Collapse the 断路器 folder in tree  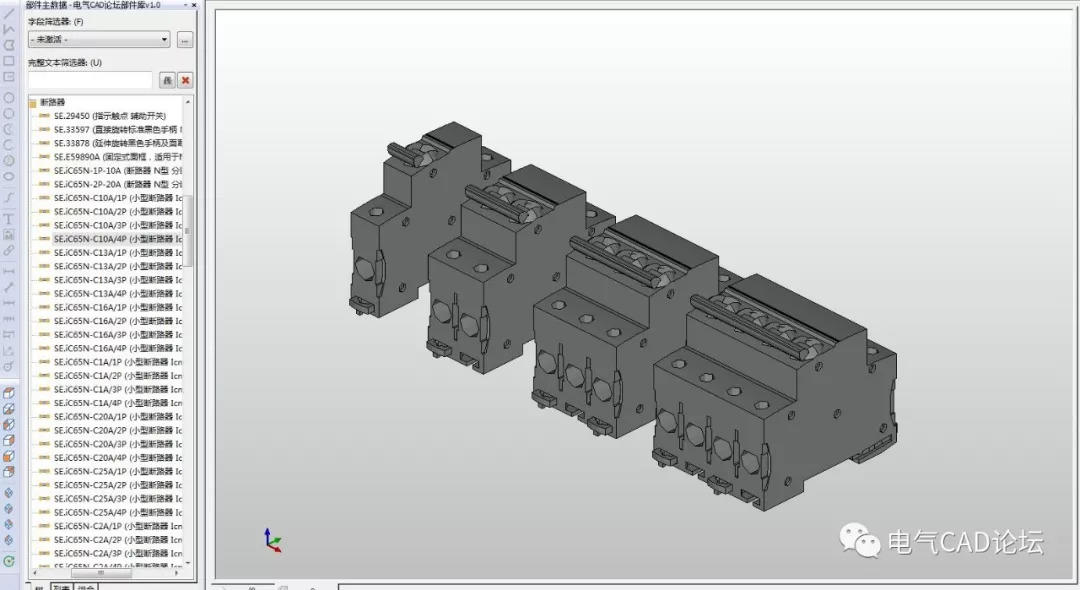pos(33,102)
